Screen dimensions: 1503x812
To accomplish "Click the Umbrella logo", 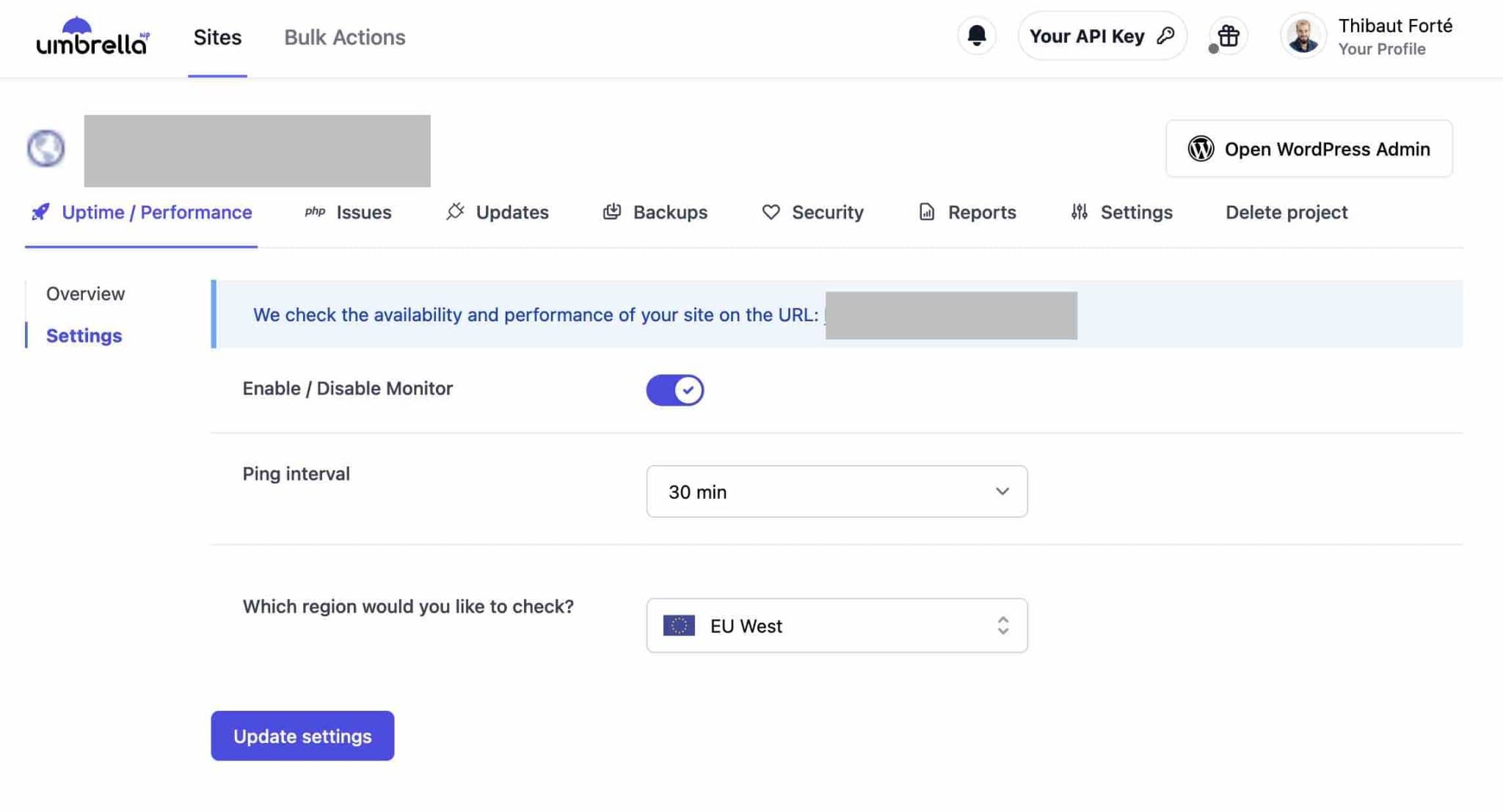I will point(92,37).
